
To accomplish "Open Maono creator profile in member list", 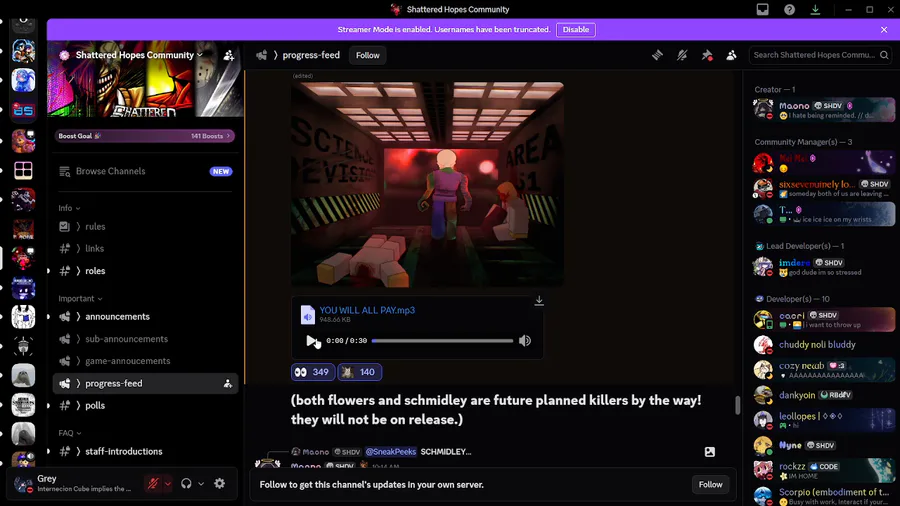I will pos(823,110).
